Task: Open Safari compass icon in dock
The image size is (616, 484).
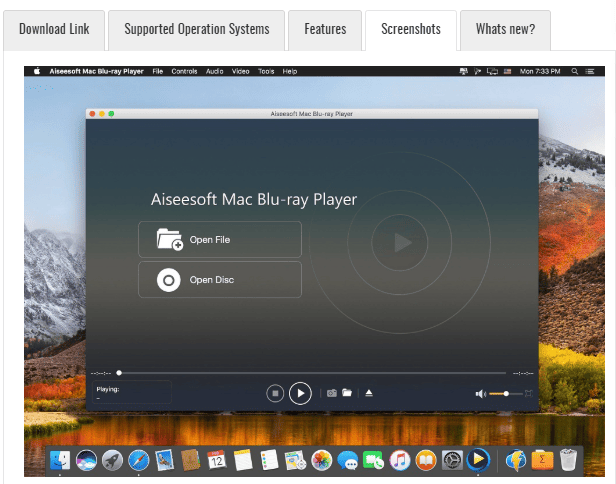Action: [139, 460]
